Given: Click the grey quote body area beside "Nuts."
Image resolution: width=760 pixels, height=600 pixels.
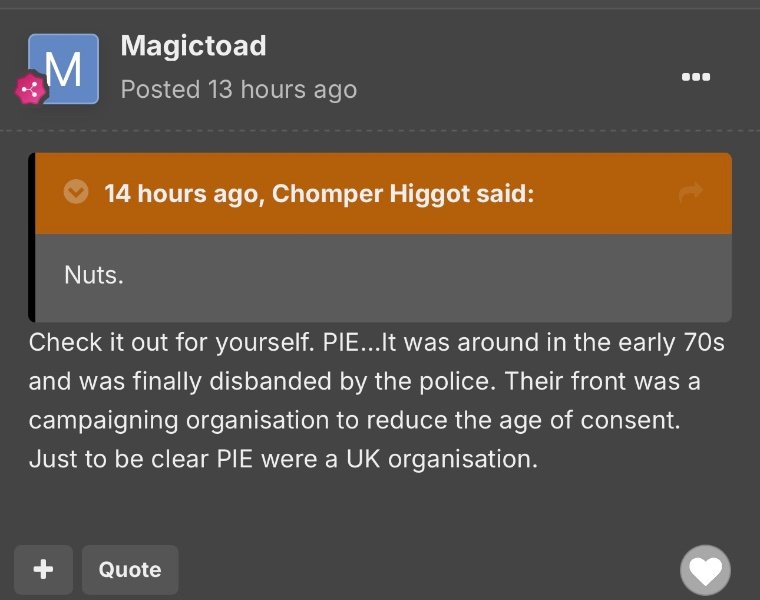Looking at the screenshot, I should point(420,277).
